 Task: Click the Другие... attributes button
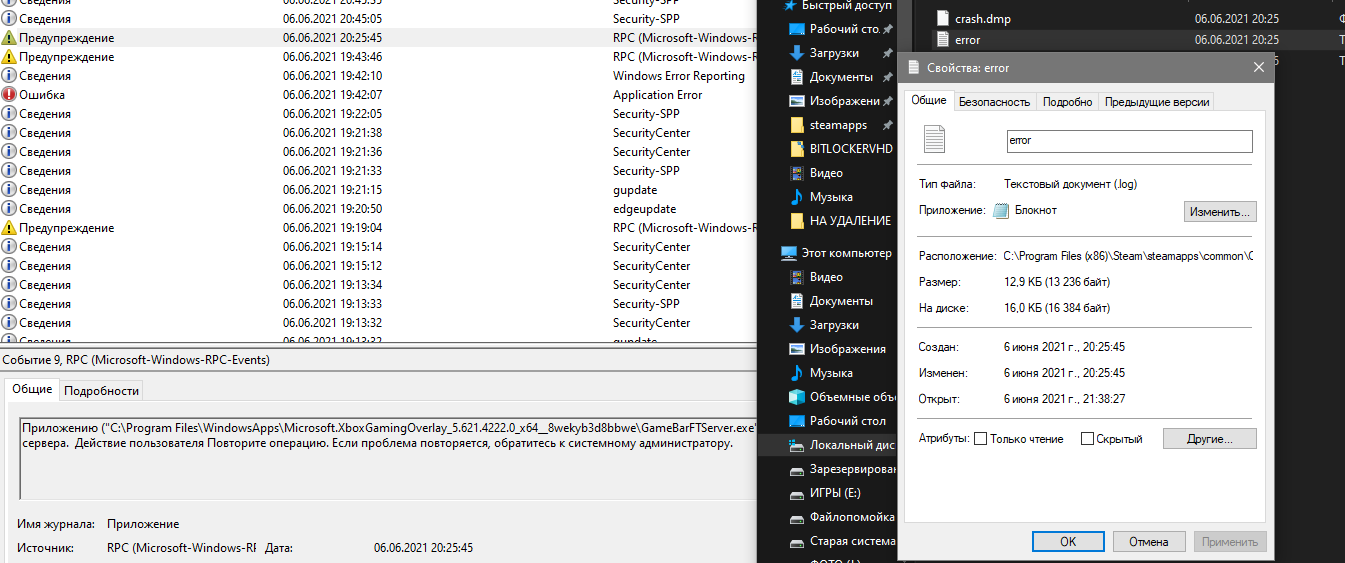(1207, 439)
